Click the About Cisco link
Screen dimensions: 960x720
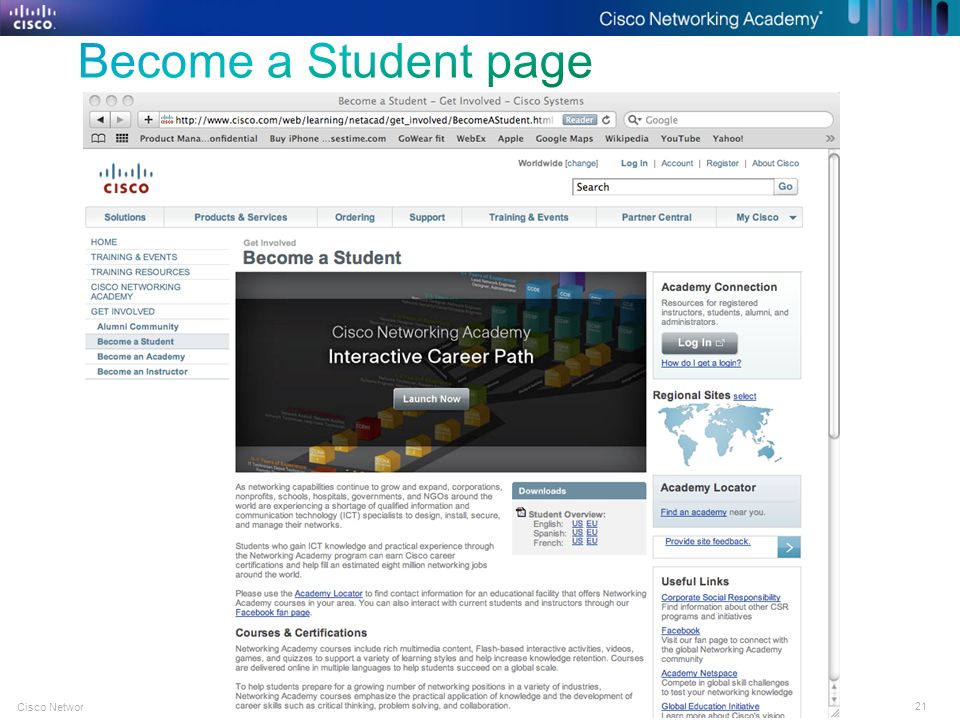tap(775, 163)
